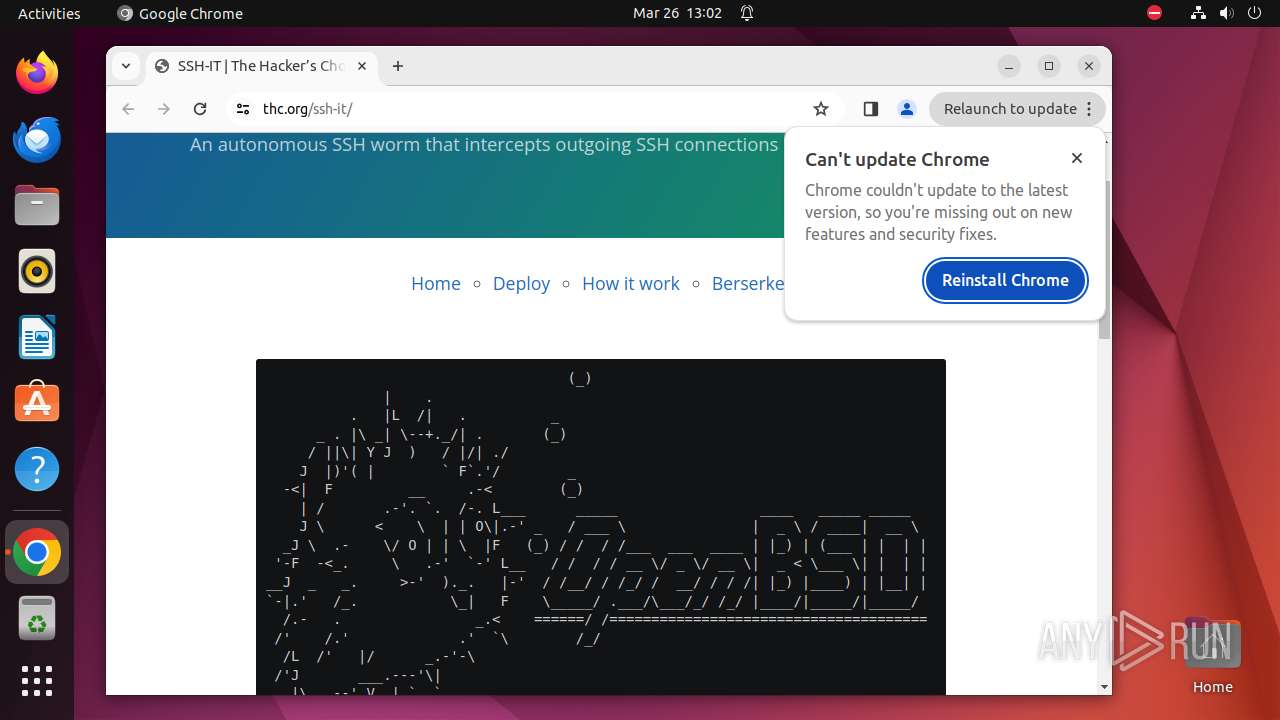Launch LibreOffice Writer from the dock
The height and width of the screenshot is (720, 1280).
[37, 337]
